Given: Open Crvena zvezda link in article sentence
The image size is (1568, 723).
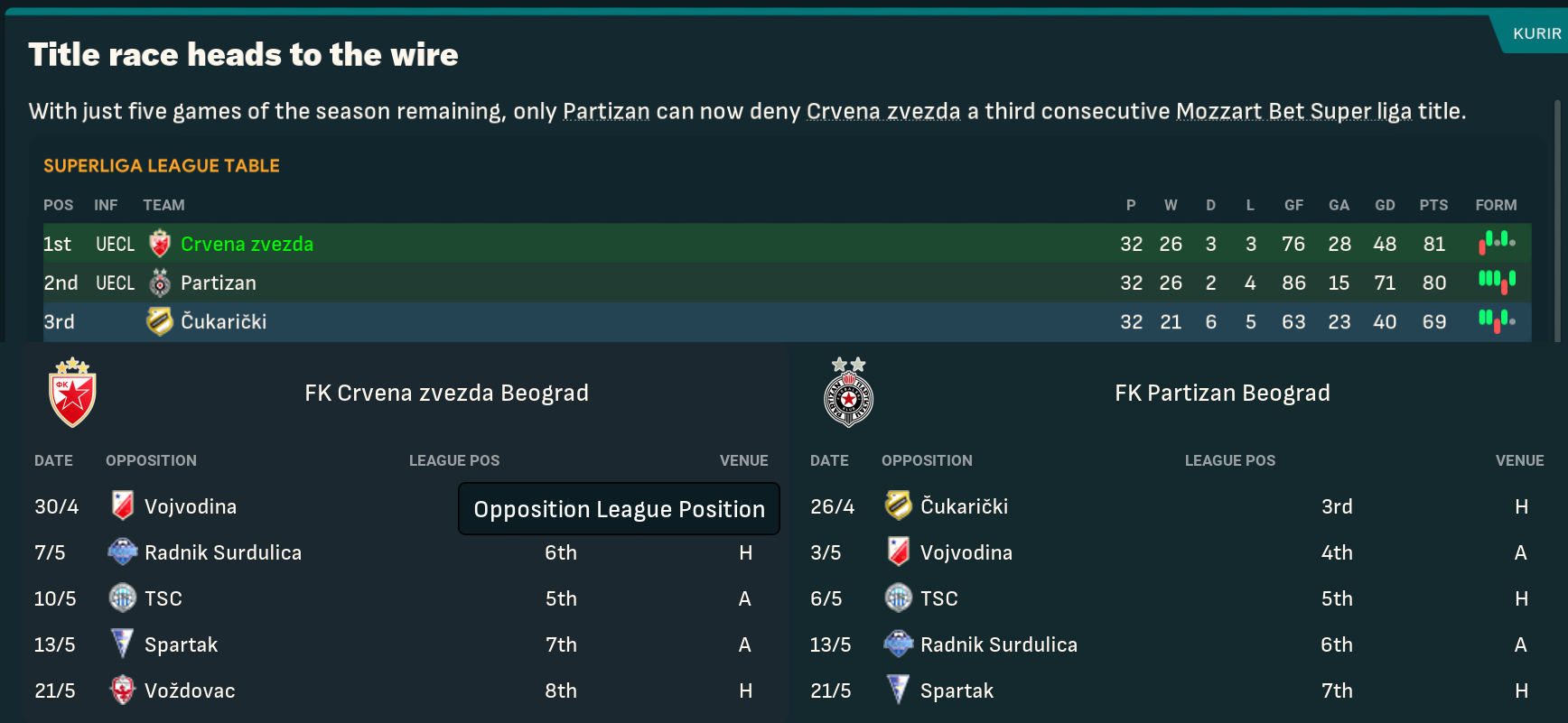Looking at the screenshot, I should pos(882,111).
